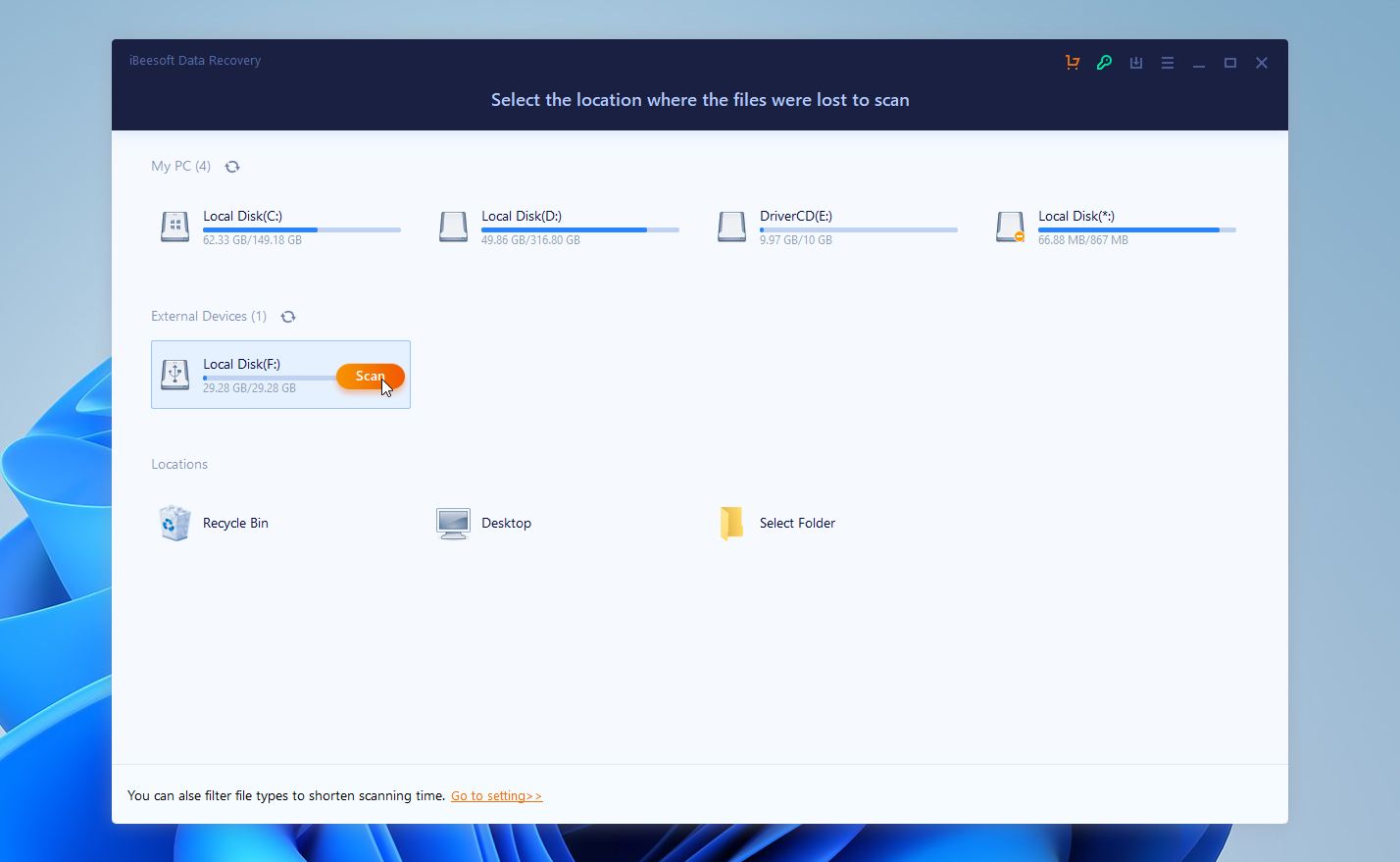Click the Local Disk(C:) drive icon

174,227
